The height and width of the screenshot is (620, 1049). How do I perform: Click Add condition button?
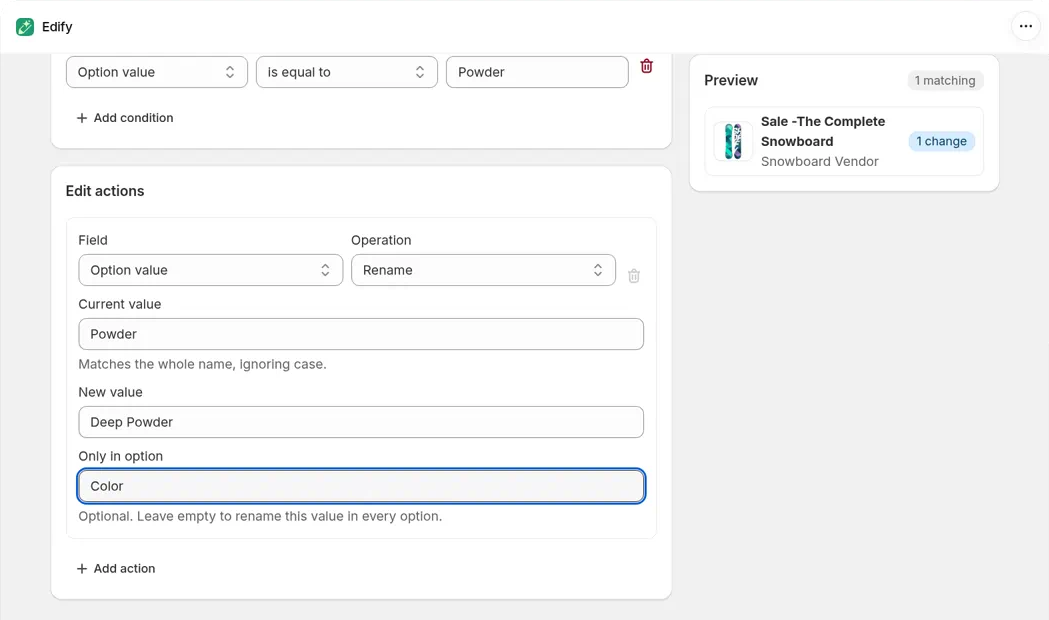124,118
